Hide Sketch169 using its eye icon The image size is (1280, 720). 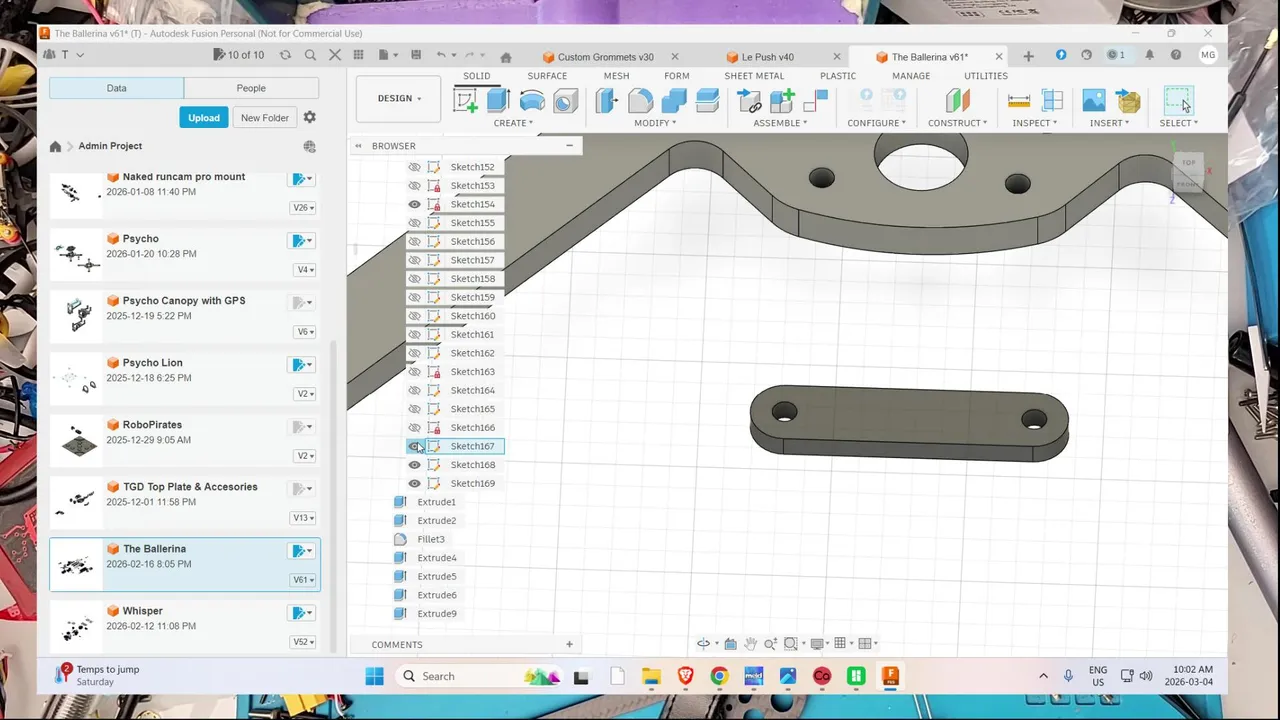tap(414, 483)
